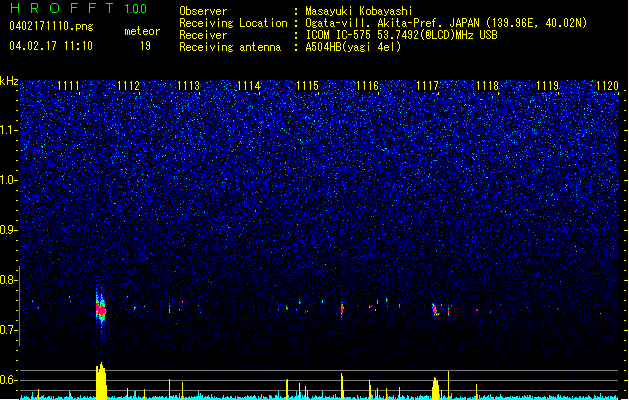
Task: Click the 0.8 kHz axis label
Action: click(9, 280)
